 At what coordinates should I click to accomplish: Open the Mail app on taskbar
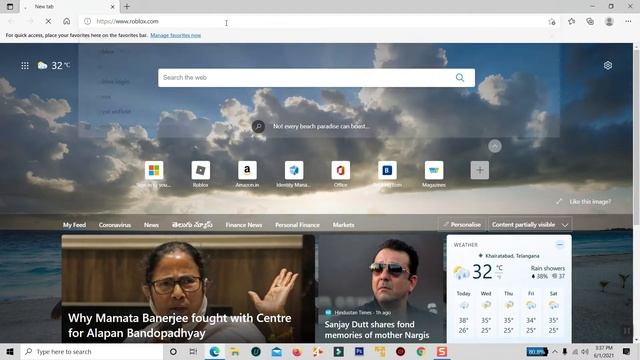(276, 351)
